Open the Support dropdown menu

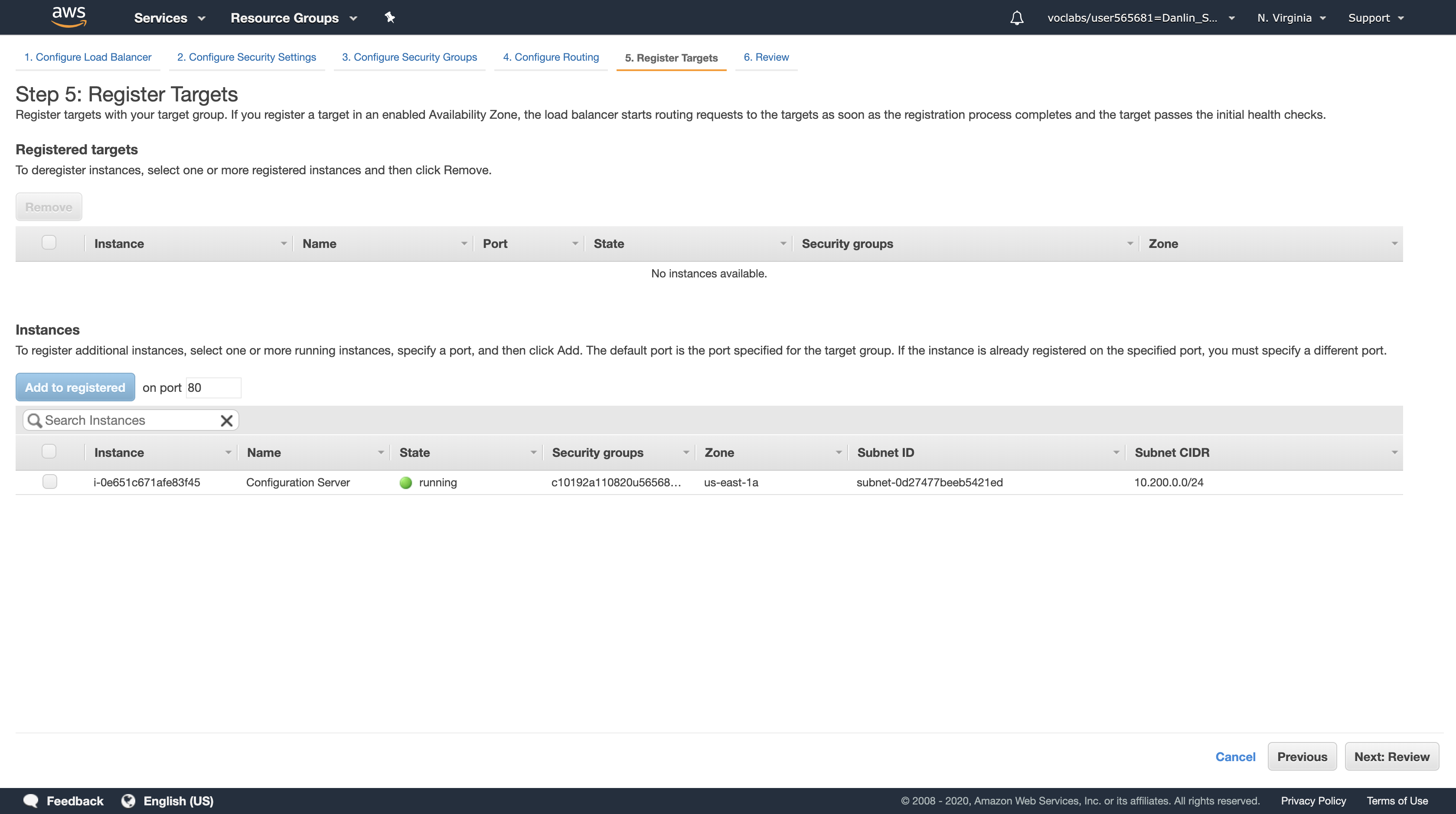pos(1375,18)
